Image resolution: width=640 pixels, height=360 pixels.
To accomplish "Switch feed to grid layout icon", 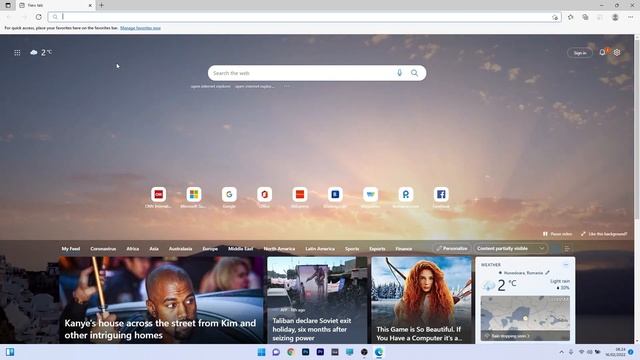I will coord(556,249).
